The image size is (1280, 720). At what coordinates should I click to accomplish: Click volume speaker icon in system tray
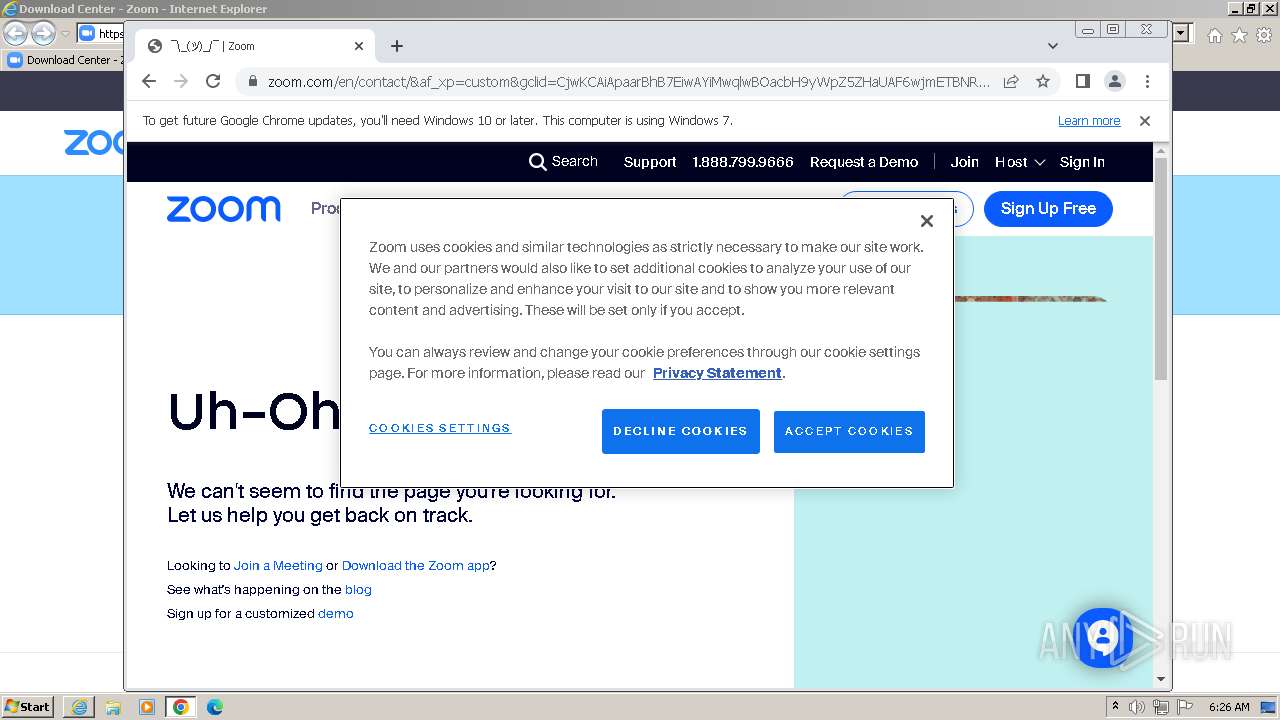click(1137, 707)
